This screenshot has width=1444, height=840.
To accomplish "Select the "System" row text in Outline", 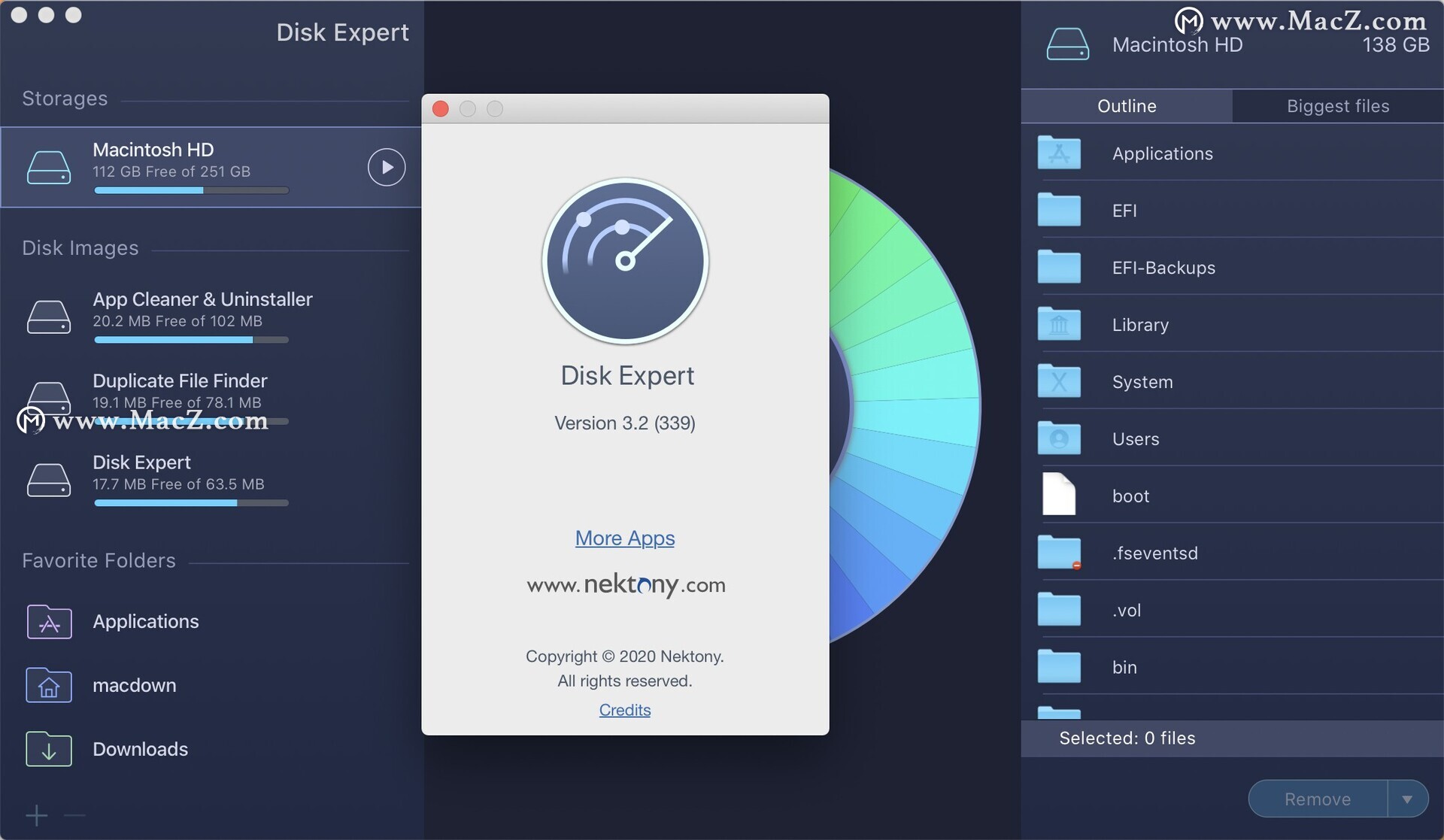I will click(x=1142, y=382).
